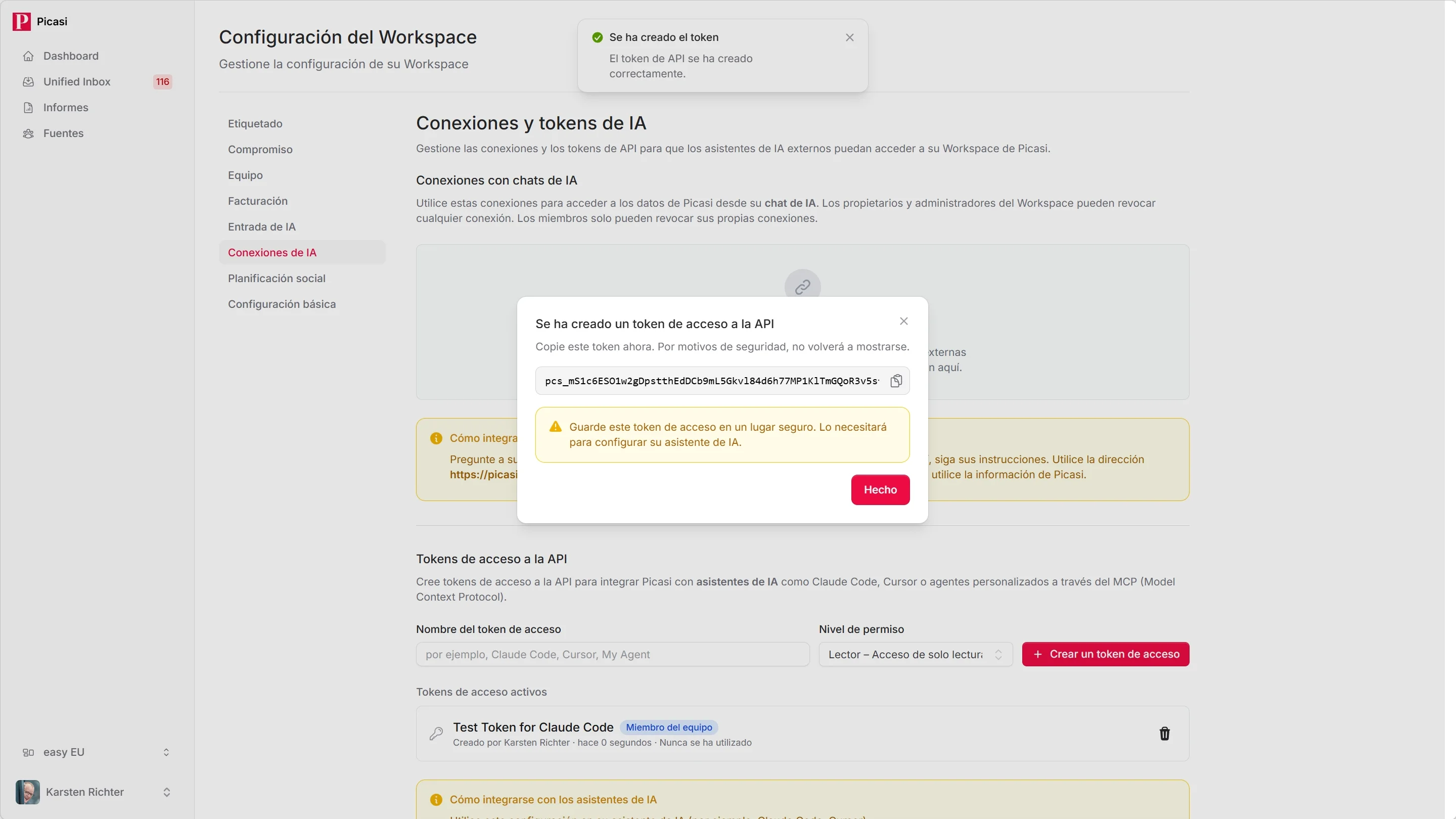Click 'Configuración del Workspace' title
This screenshot has height=819, width=1456.
[348, 37]
